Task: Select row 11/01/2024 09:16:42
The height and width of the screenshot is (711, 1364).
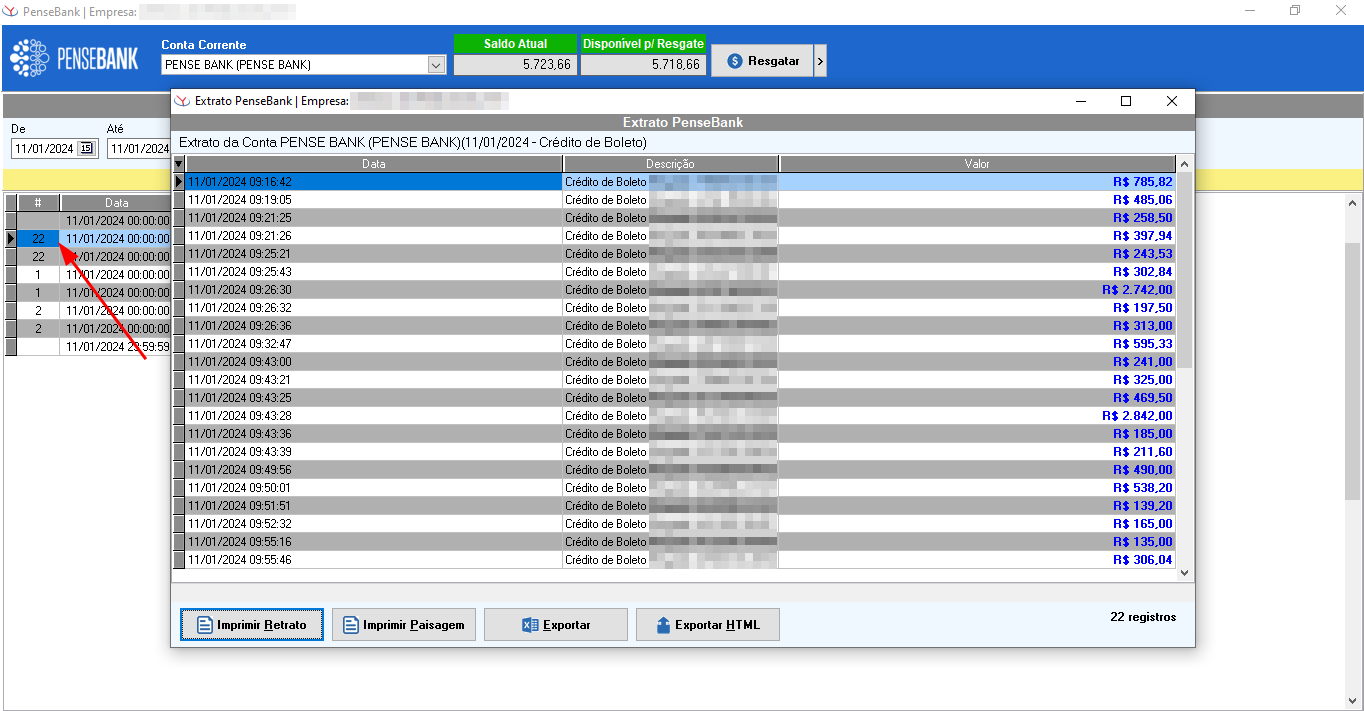Action: (675, 182)
